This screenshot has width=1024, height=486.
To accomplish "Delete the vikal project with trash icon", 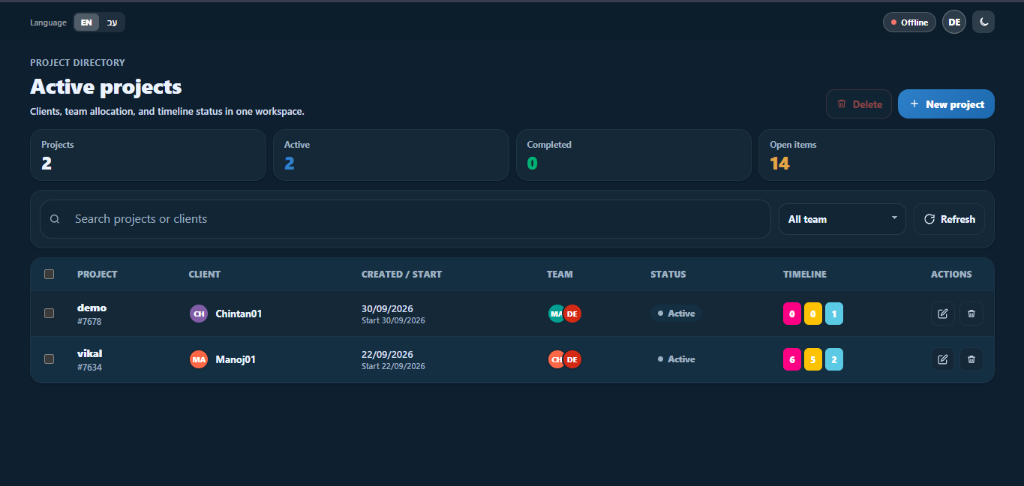I will [971, 359].
